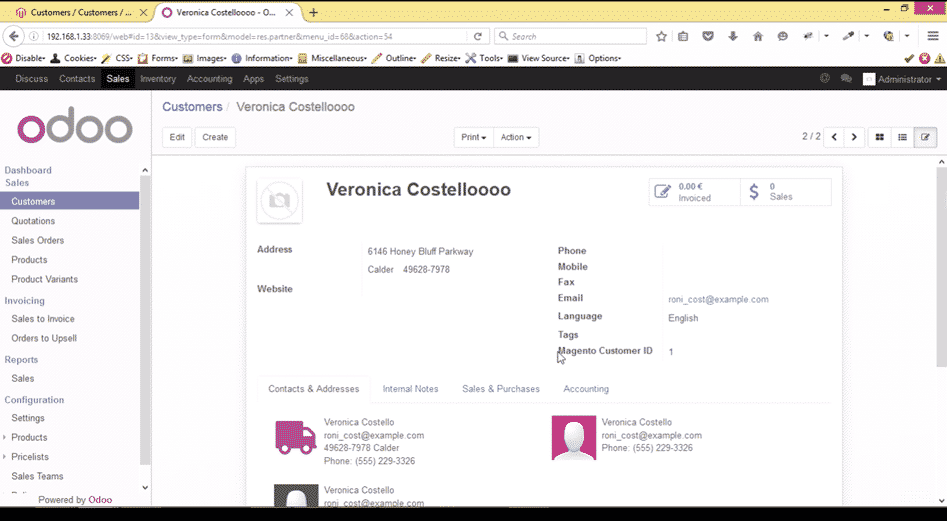This screenshot has height=521, width=947.
Task: Click the Invoiced stat button
Action: (x=694, y=192)
